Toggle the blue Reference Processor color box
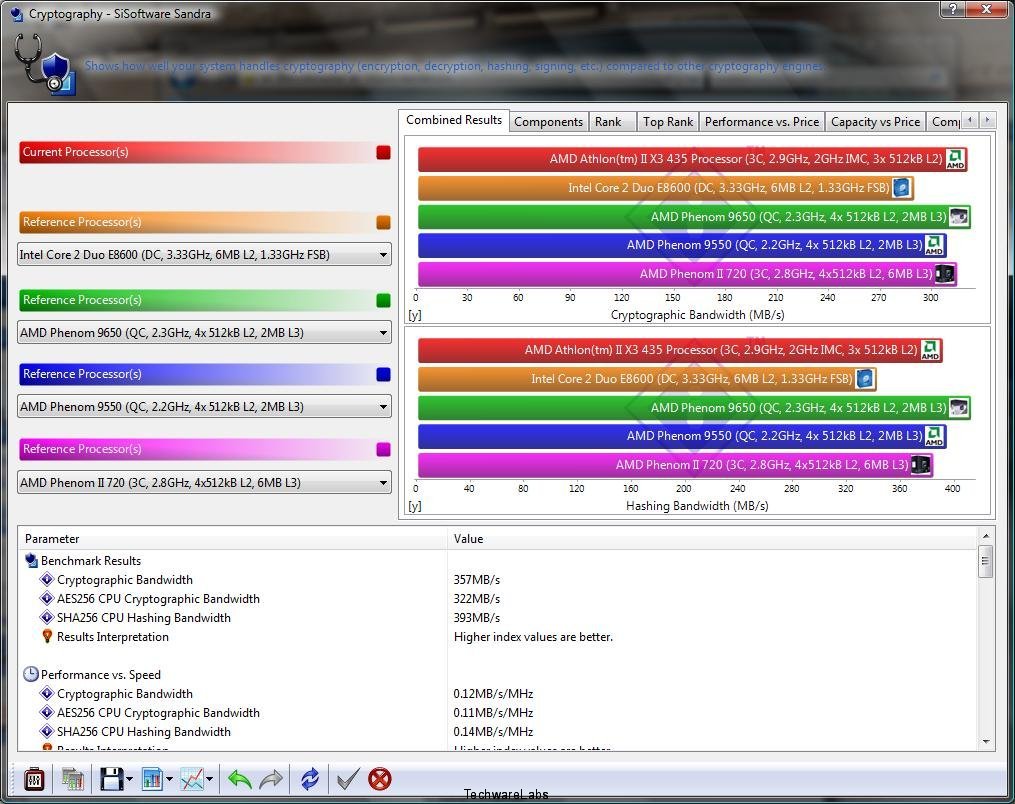 pos(383,374)
